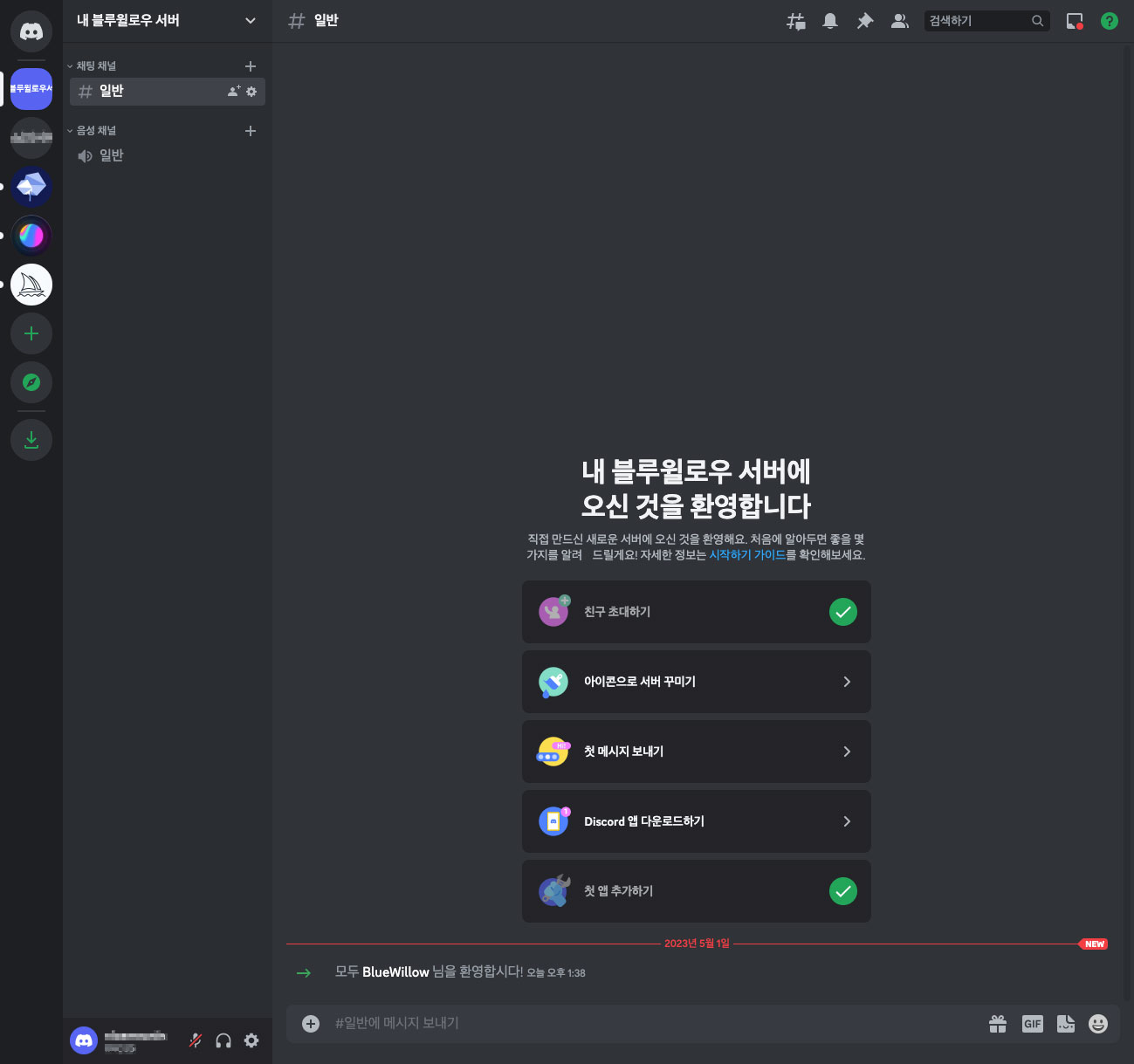The image size is (1134, 1064).
Task: Click the message attachment plus button
Action: (x=311, y=1024)
